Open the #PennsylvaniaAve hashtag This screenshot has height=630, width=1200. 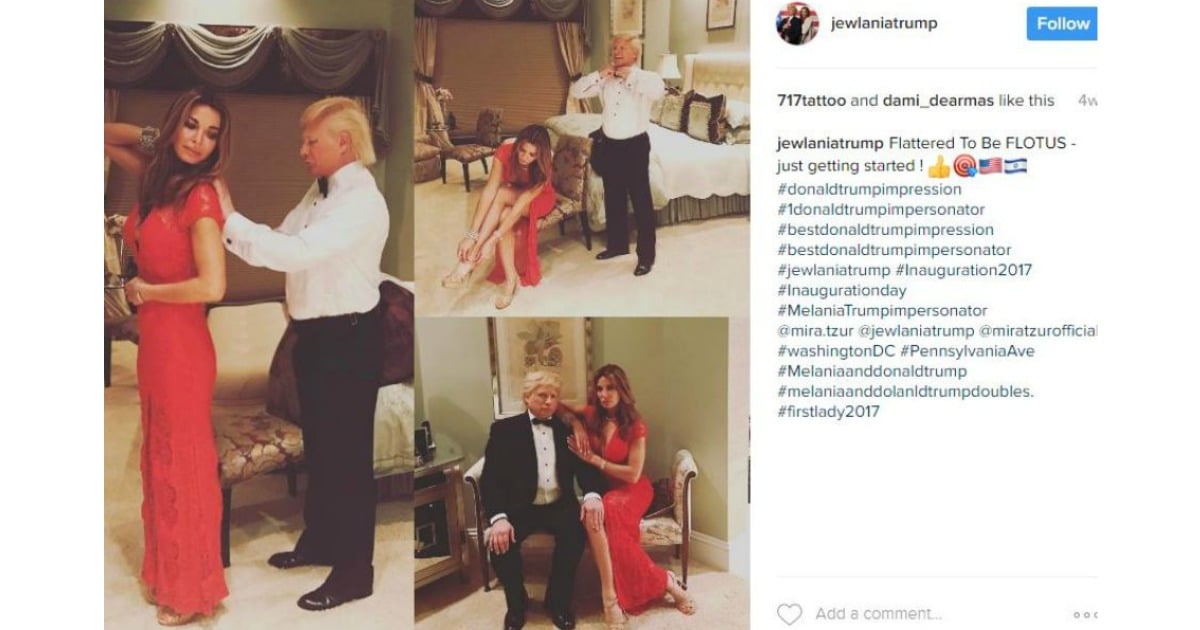coord(967,351)
